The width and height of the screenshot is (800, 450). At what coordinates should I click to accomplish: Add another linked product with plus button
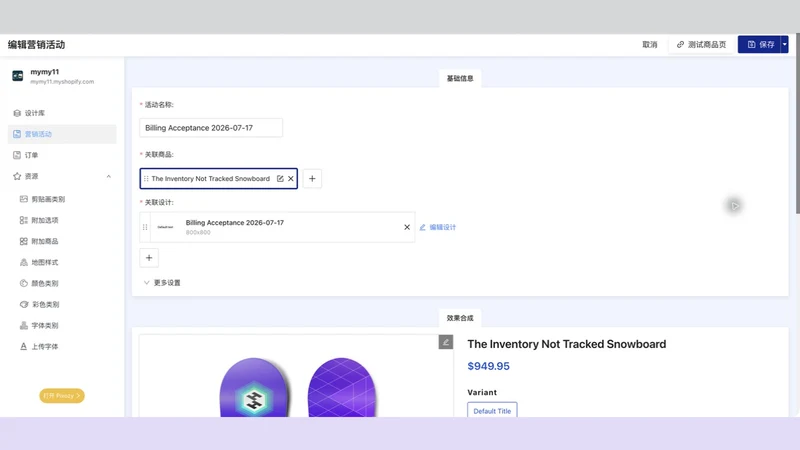pos(312,179)
